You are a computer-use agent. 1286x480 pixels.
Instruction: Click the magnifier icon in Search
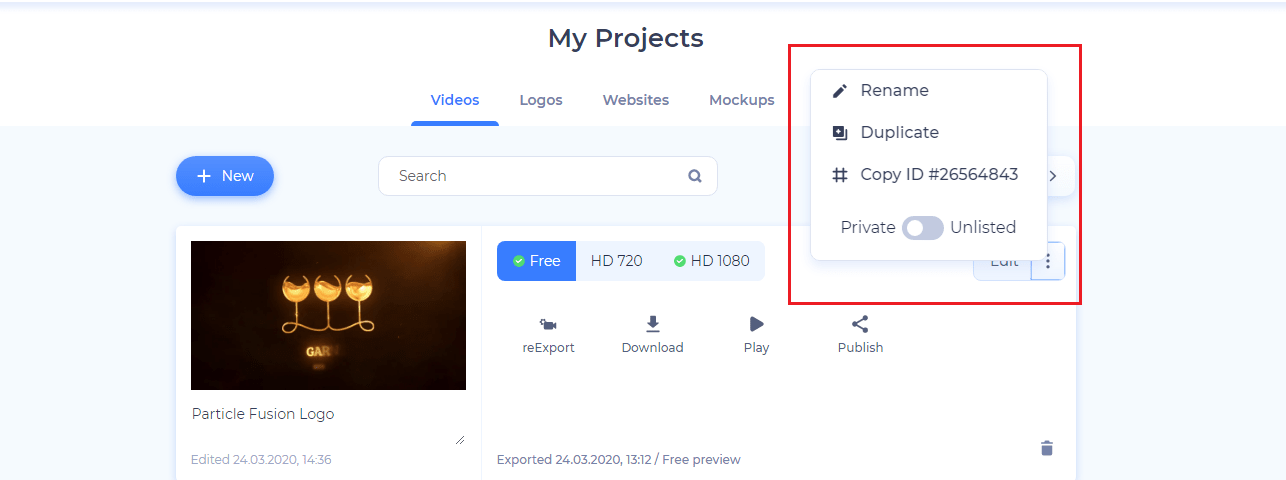pos(695,176)
